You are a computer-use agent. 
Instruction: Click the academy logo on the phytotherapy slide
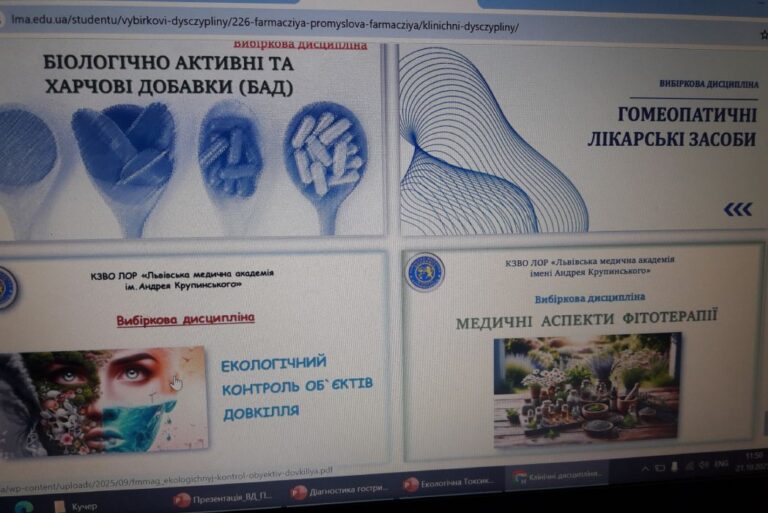pyautogui.click(x=425, y=272)
